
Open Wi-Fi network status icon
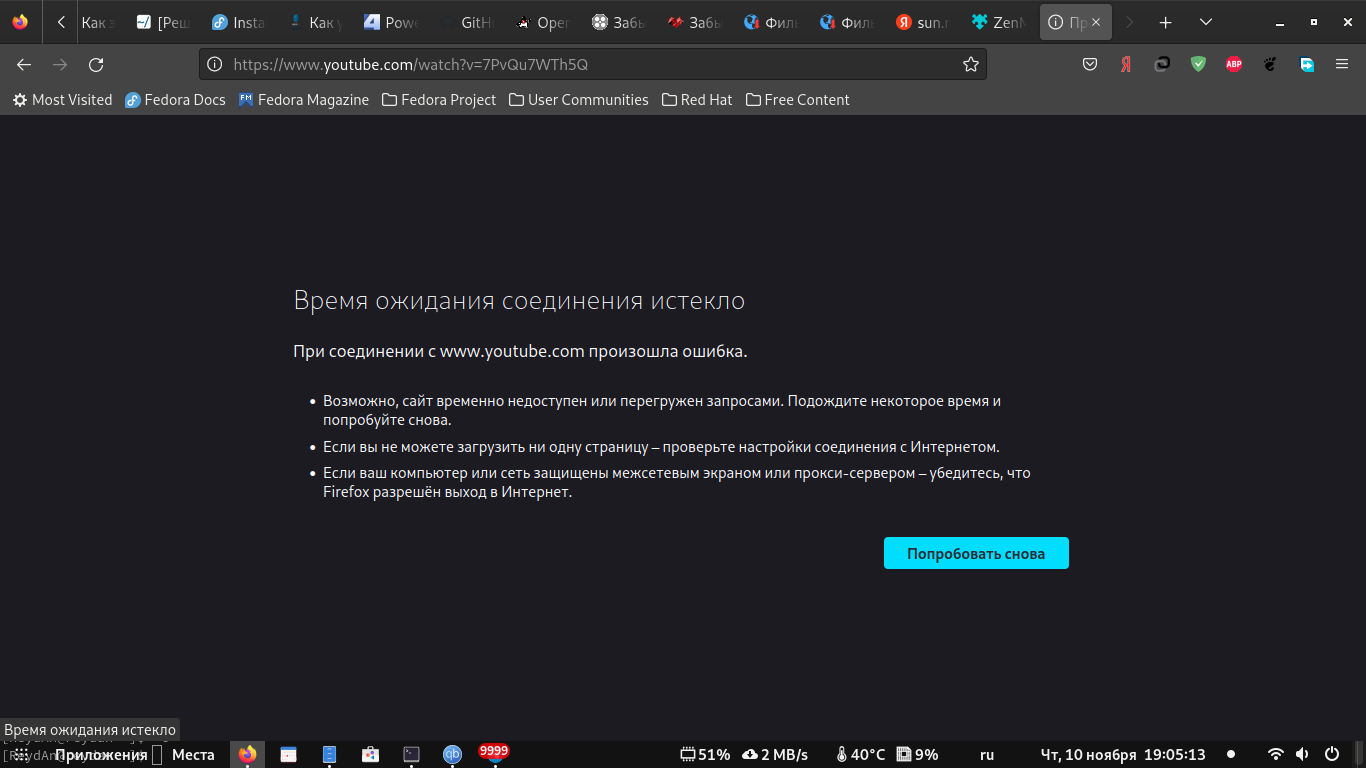point(1276,754)
